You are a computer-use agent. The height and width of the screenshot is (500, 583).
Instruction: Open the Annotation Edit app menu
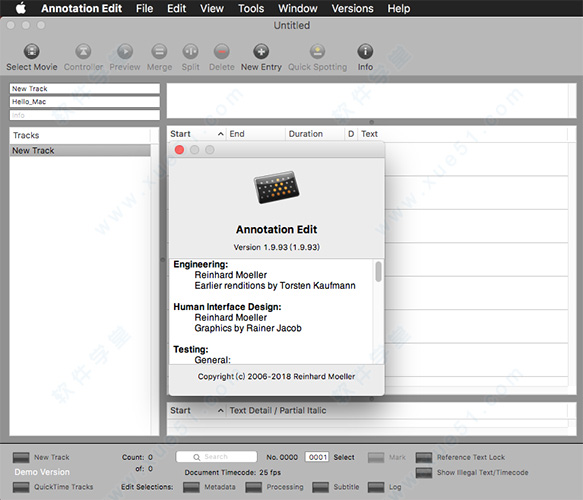tap(81, 8)
